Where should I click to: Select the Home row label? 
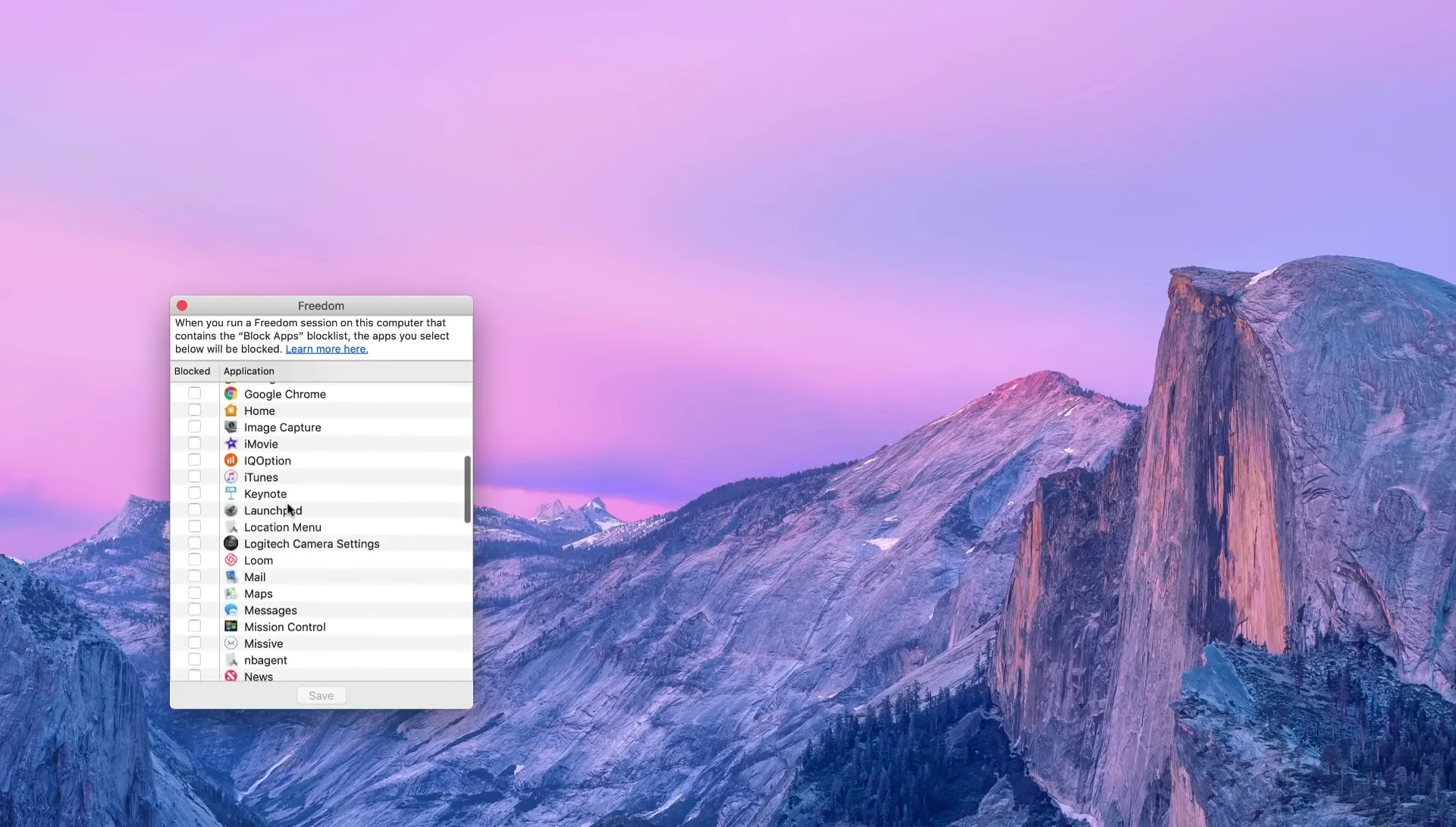259,411
